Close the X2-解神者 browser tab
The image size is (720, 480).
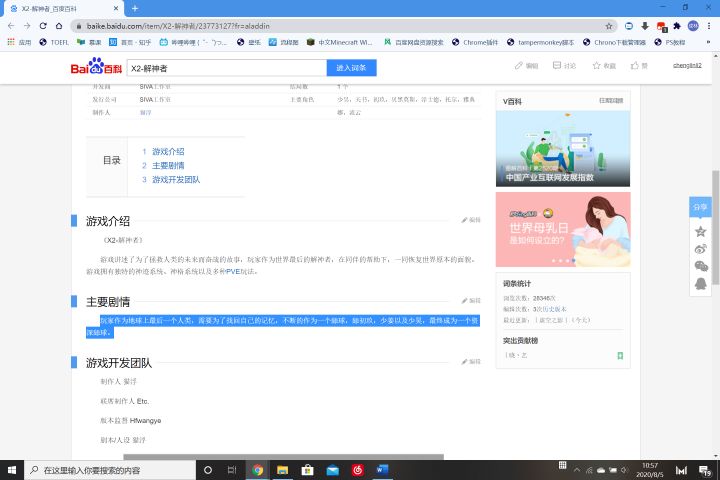point(116,8)
